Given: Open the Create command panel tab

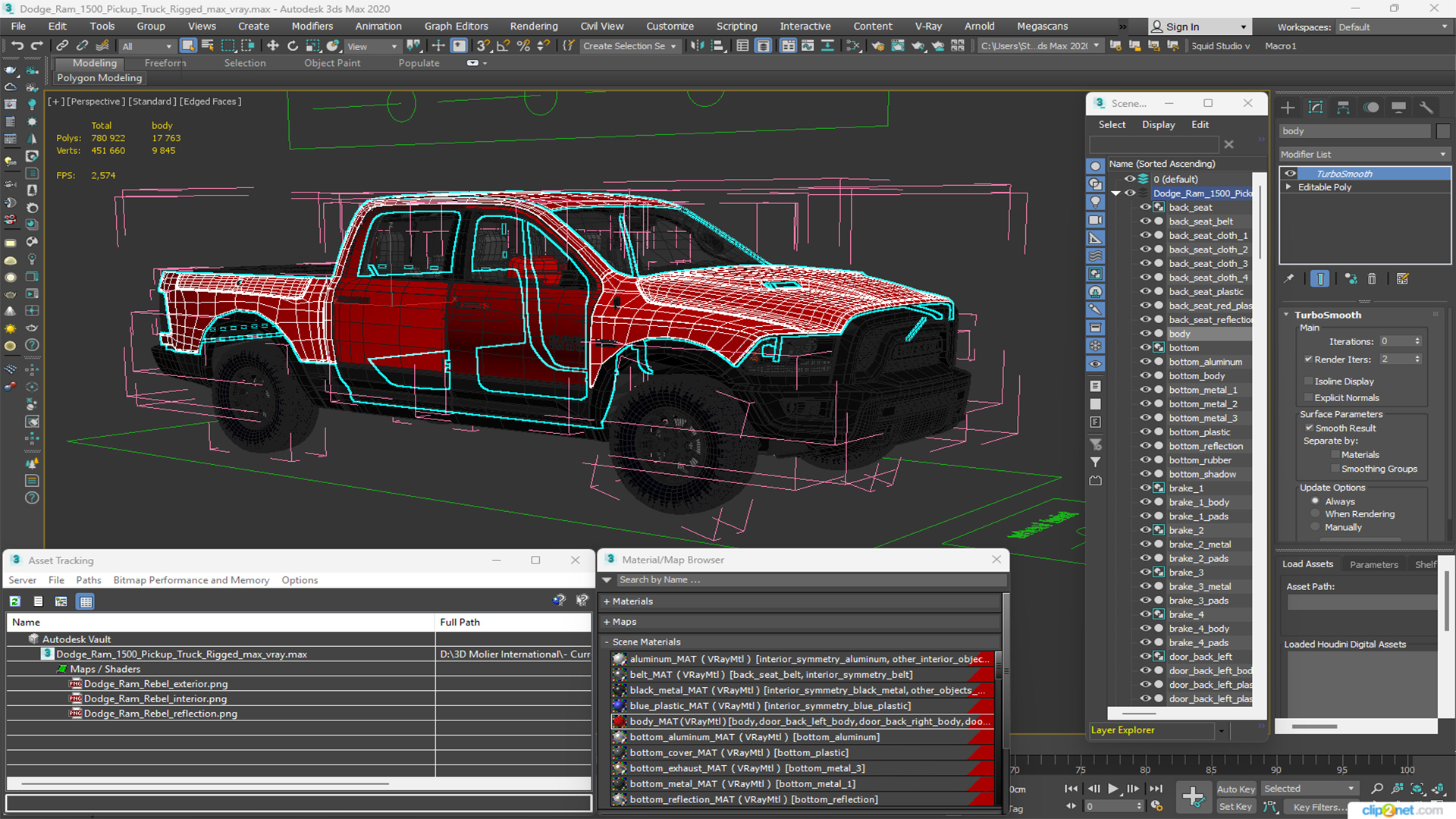Looking at the screenshot, I should (x=1288, y=108).
